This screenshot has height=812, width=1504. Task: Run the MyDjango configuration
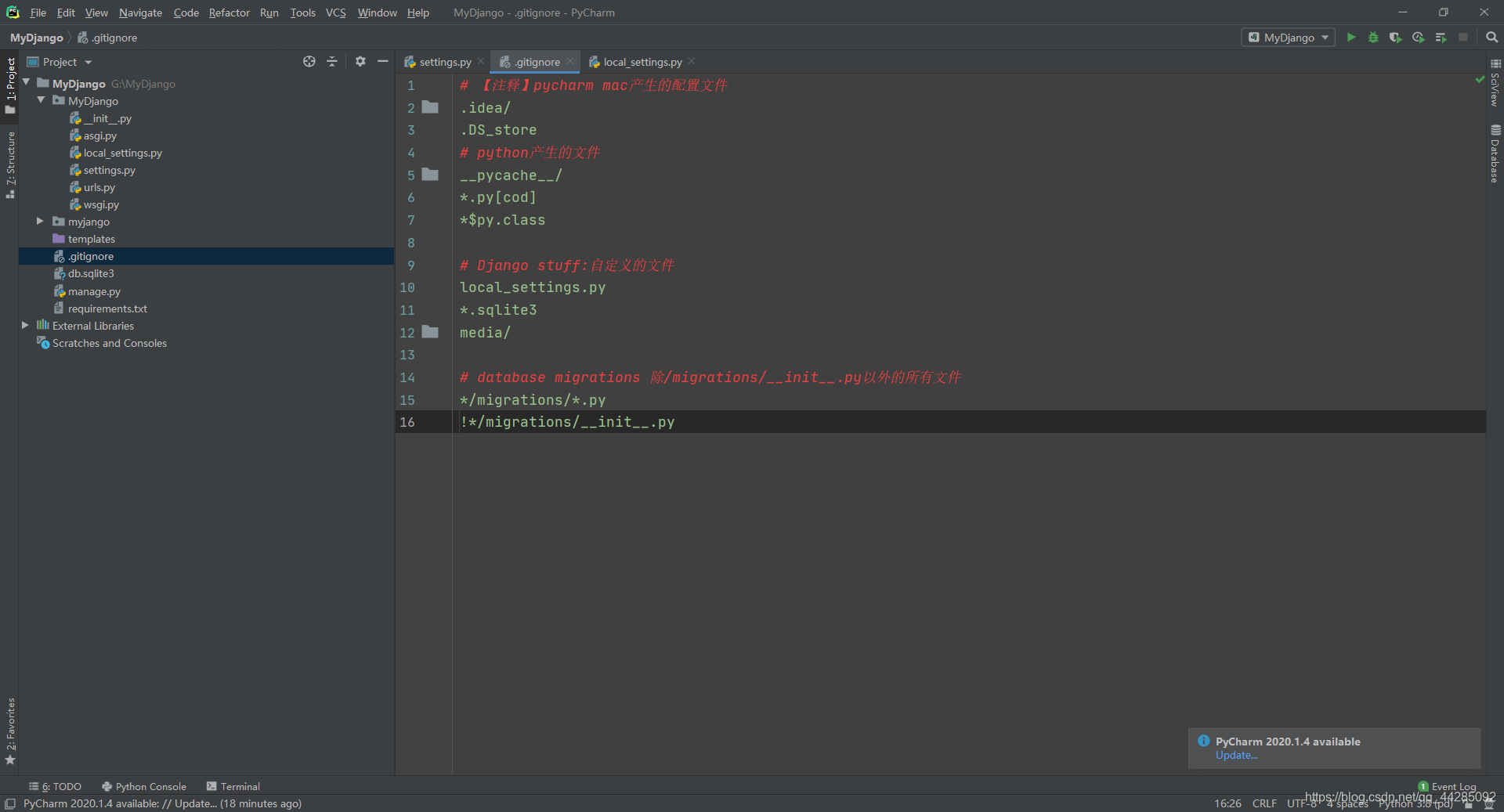[1350, 38]
